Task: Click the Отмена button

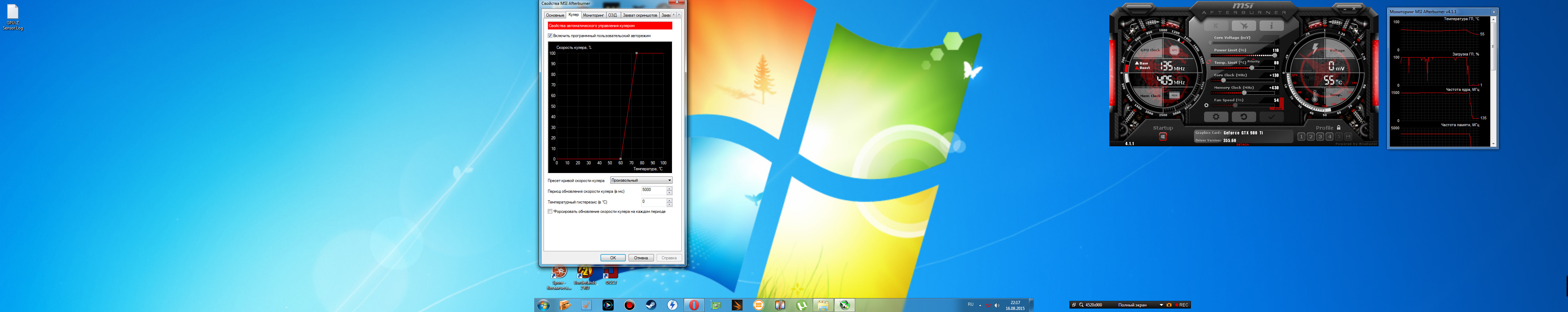Action: [x=641, y=258]
